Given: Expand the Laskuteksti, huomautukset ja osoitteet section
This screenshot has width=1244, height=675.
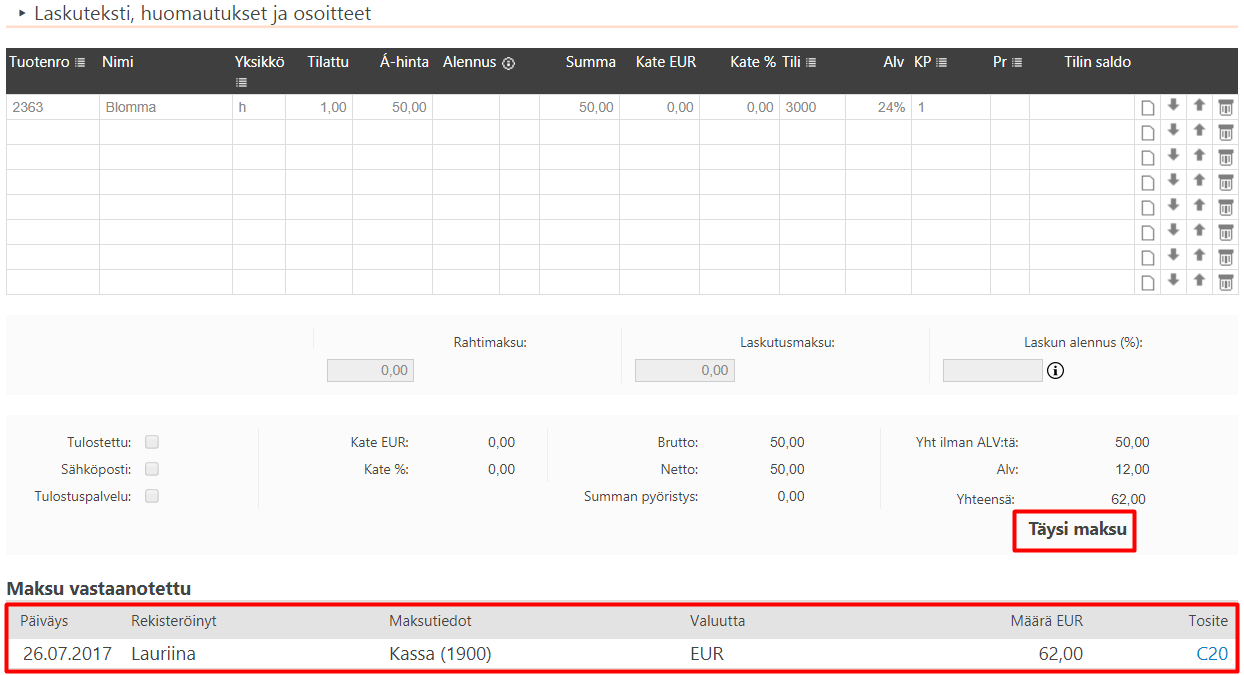Looking at the screenshot, I should click(22, 13).
